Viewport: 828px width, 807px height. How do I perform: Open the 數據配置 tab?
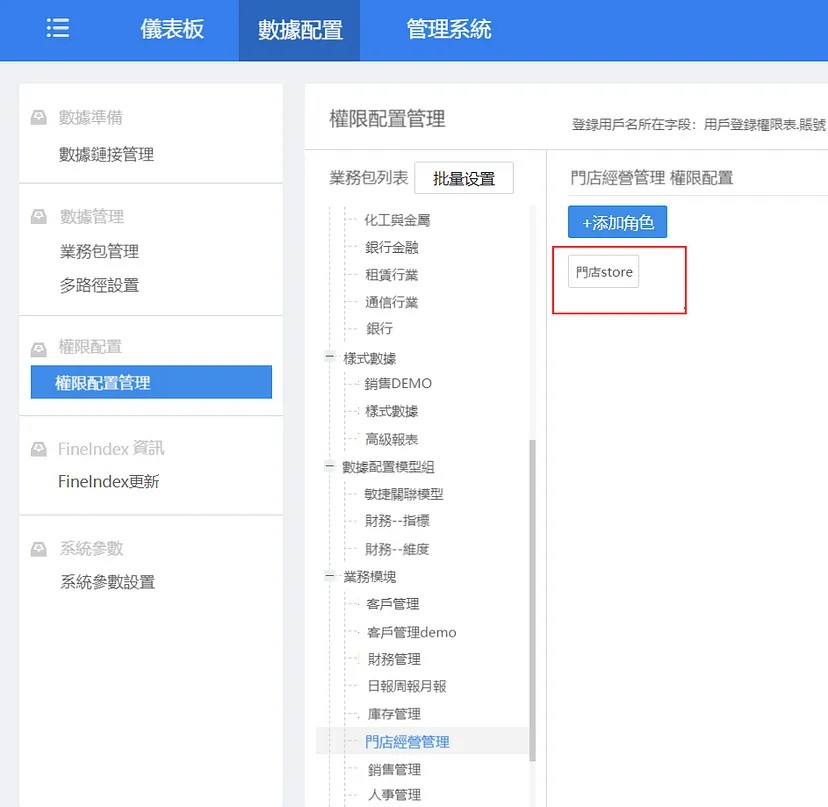click(299, 30)
